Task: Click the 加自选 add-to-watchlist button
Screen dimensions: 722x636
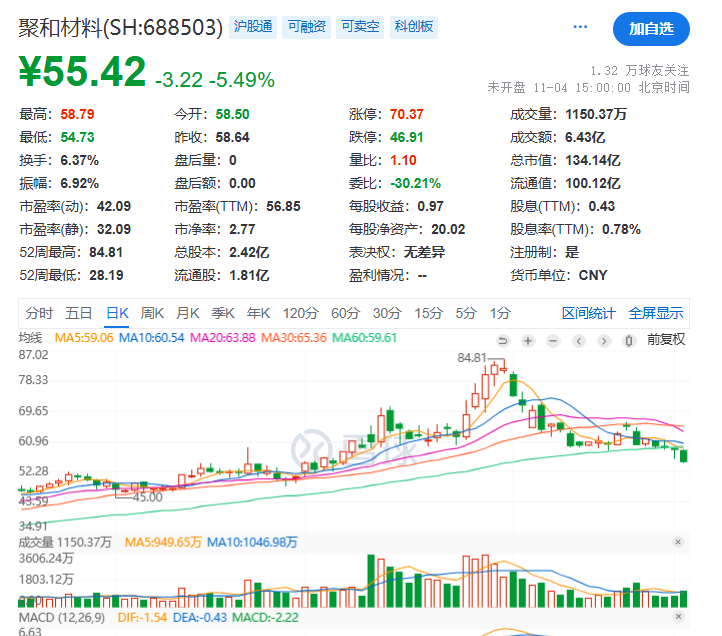Action: (651, 29)
